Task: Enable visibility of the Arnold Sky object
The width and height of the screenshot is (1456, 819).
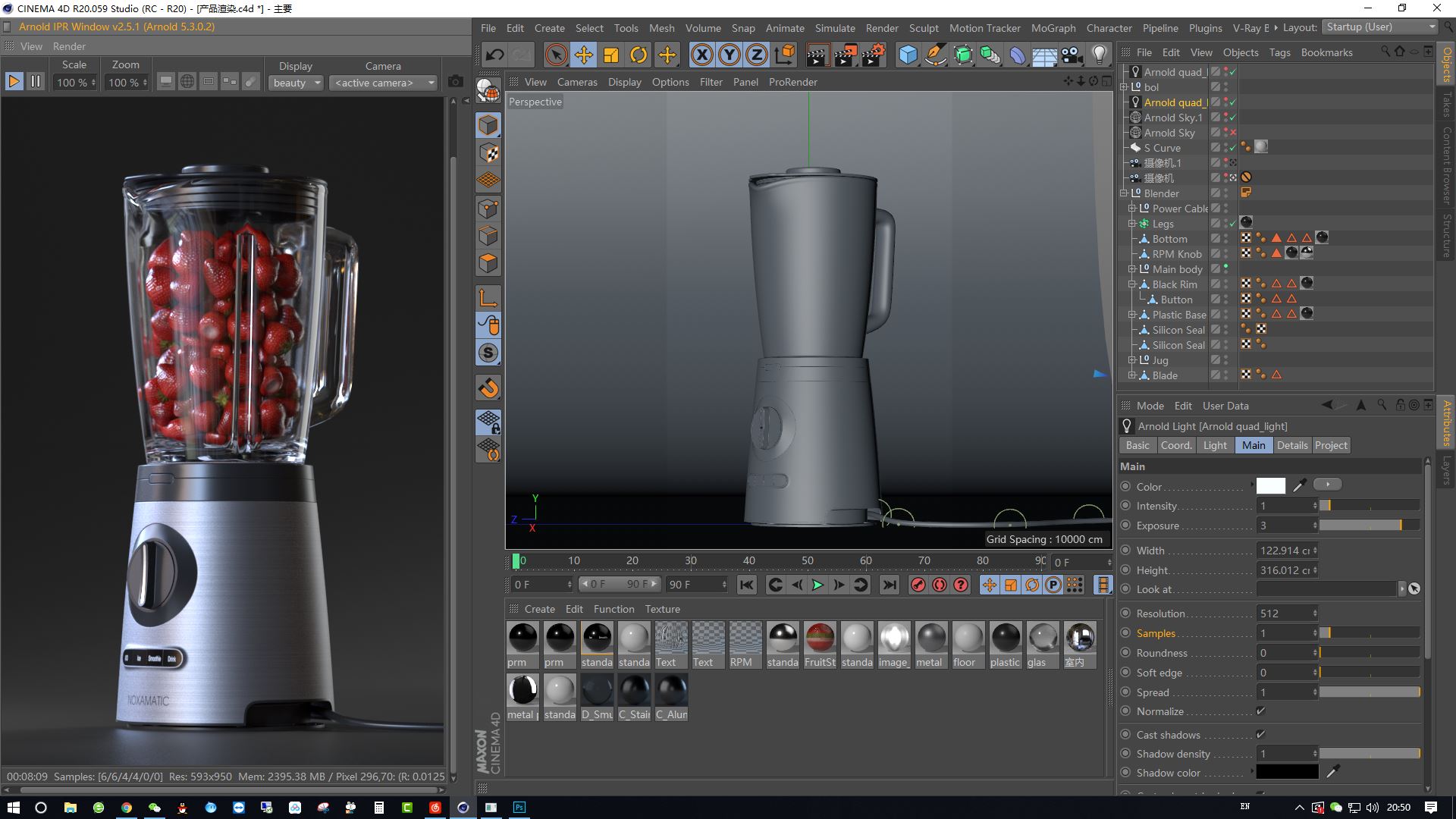Action: (x=1234, y=133)
